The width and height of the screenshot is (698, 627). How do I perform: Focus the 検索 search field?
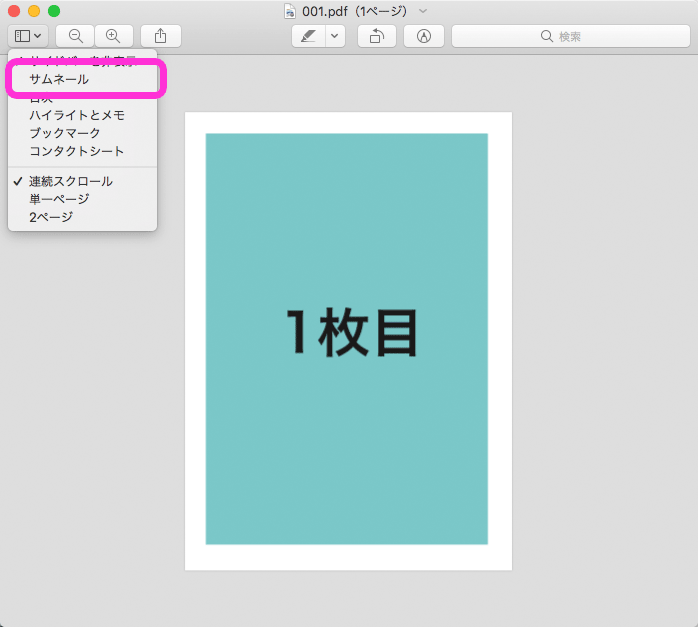click(571, 36)
